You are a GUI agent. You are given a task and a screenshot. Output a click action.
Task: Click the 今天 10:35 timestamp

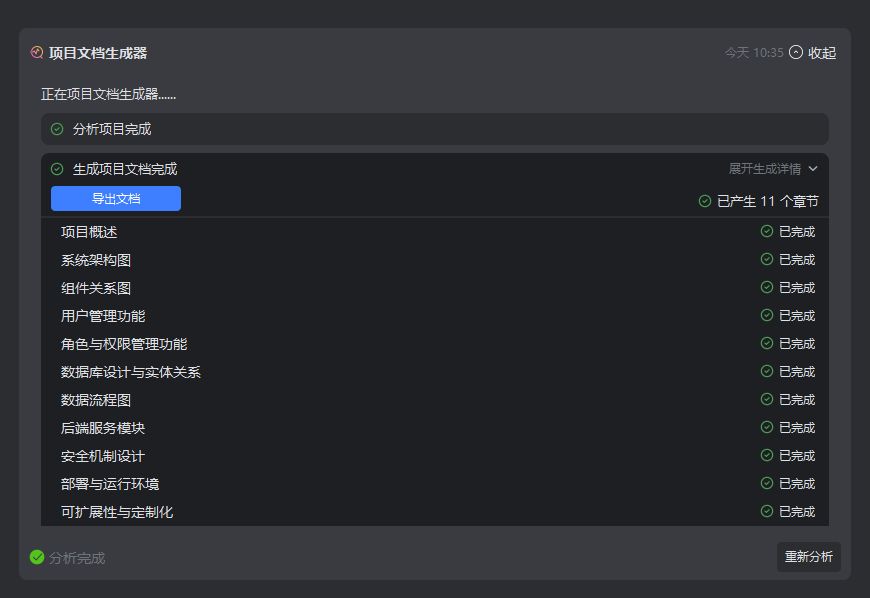[754, 52]
